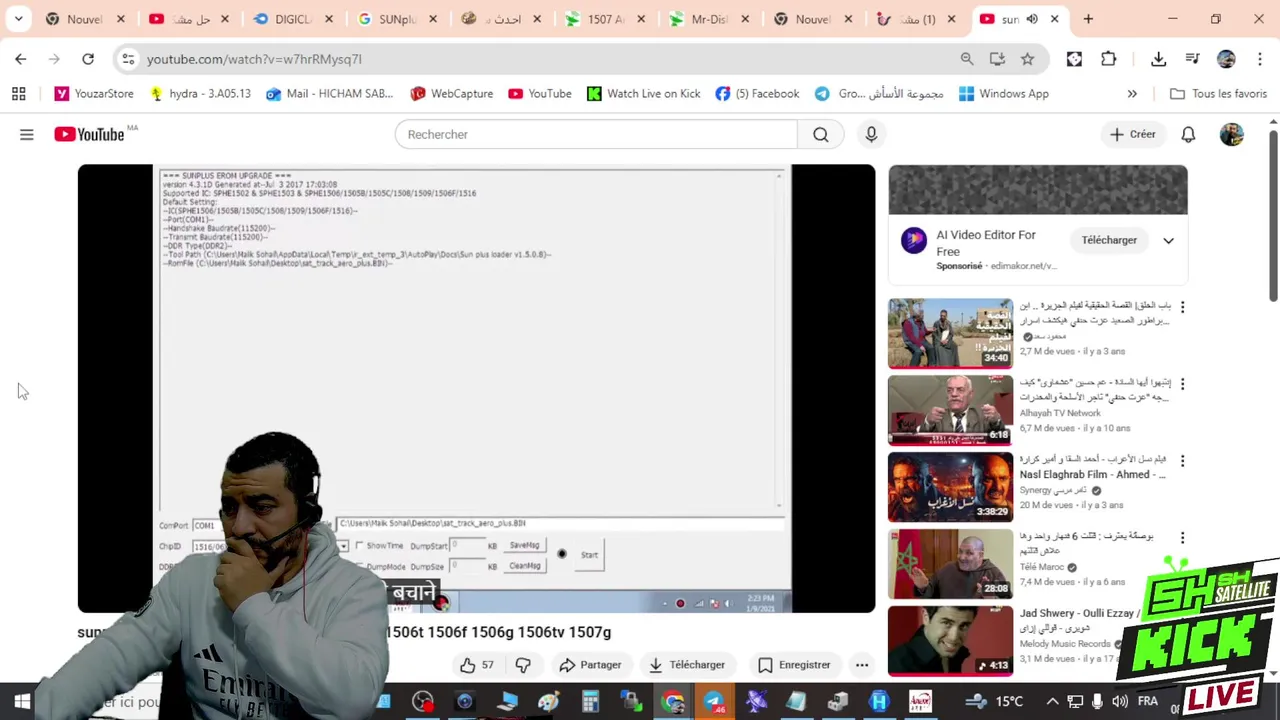Open the Windows App bookmark
Viewport: 1280px width, 720px height.
click(1003, 94)
